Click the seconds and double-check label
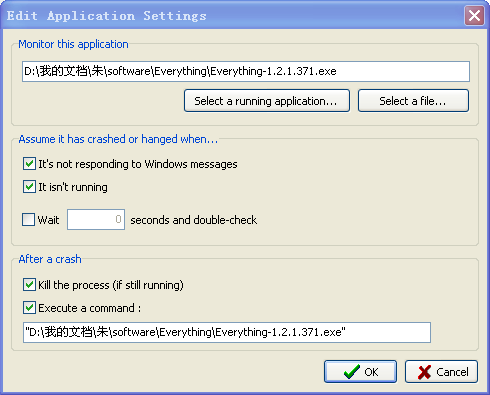490x395 pixels. pyautogui.click(x=194, y=220)
